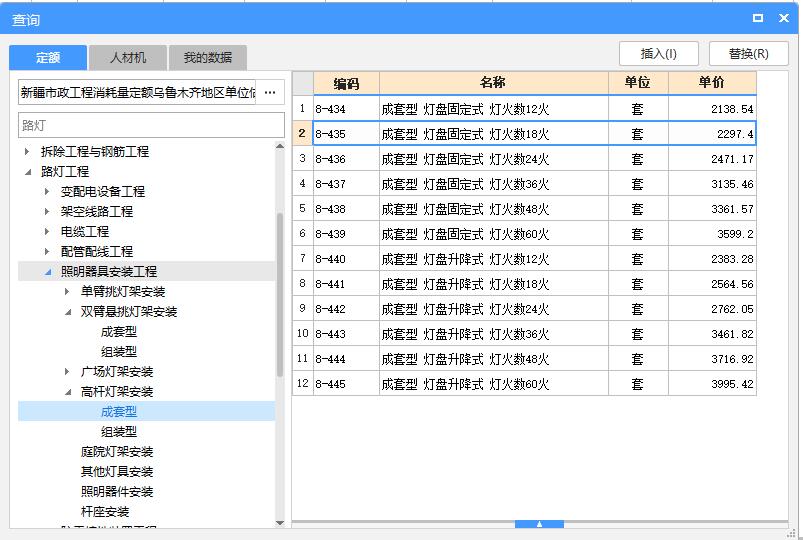
Task: Close the 查询 dialog
Action: tap(784, 18)
